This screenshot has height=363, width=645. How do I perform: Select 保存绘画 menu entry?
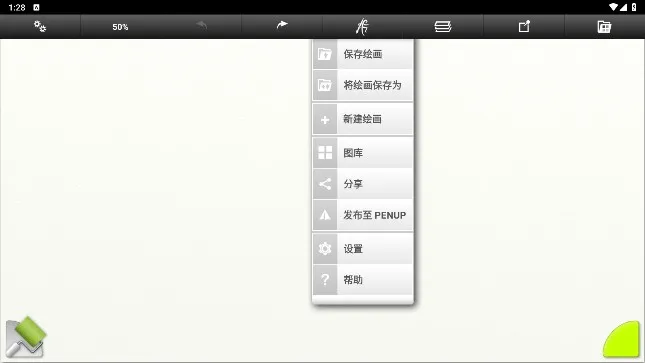[362, 54]
